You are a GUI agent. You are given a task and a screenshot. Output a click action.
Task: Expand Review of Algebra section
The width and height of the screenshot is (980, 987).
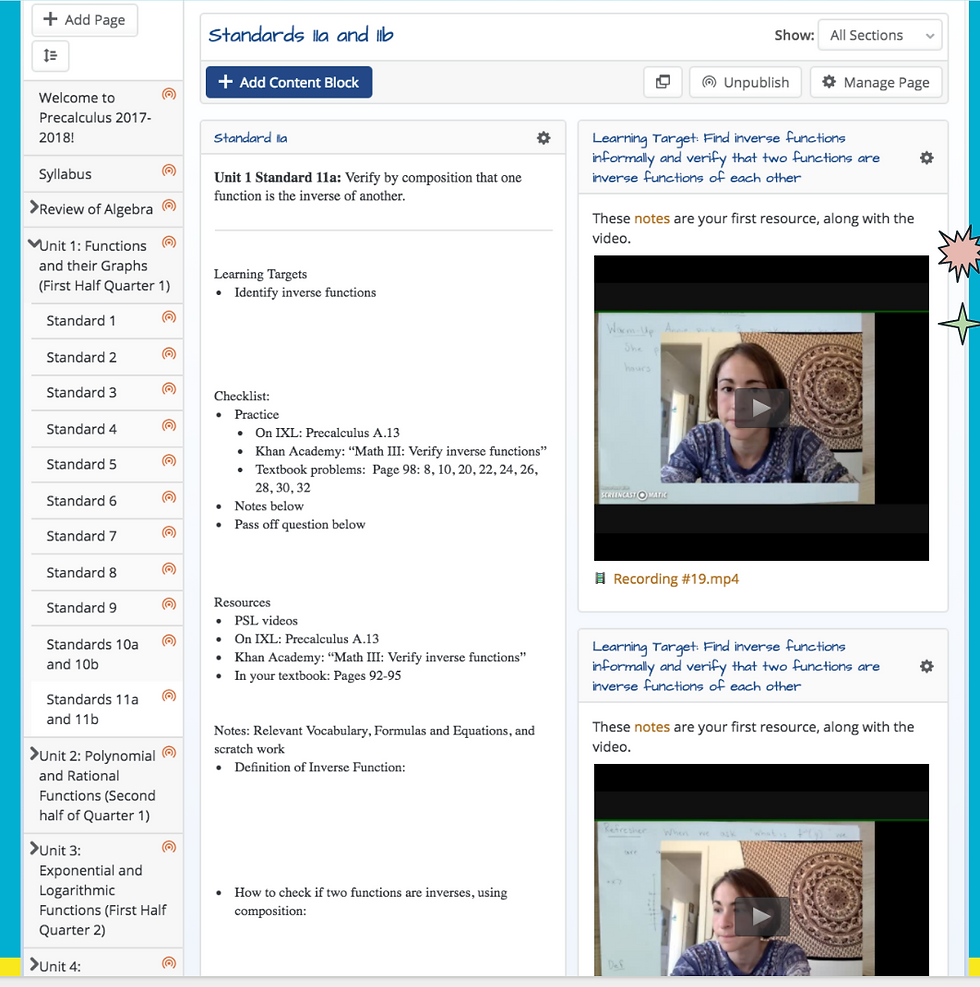point(34,207)
